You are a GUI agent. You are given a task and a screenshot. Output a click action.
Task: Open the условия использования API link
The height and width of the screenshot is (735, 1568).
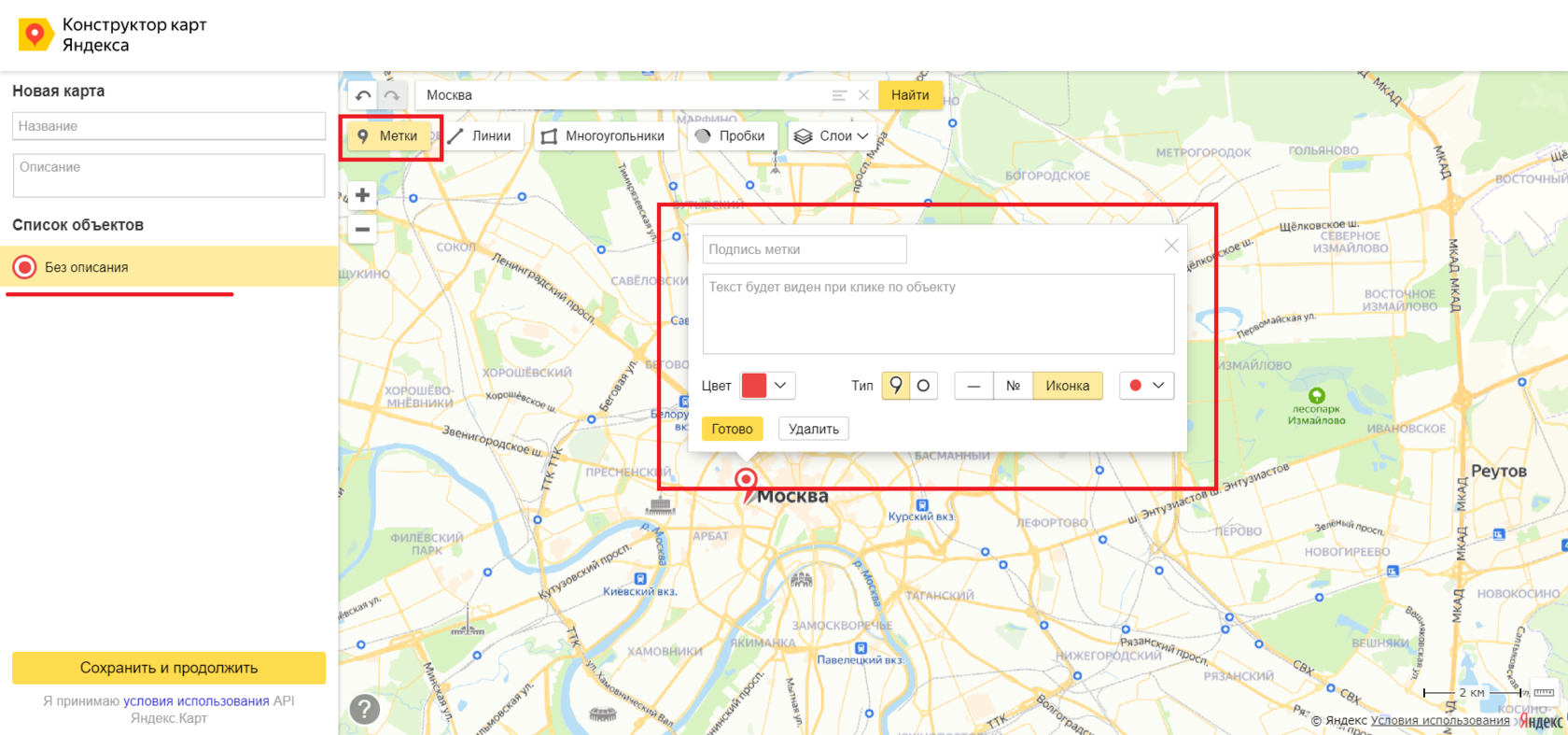tap(196, 700)
